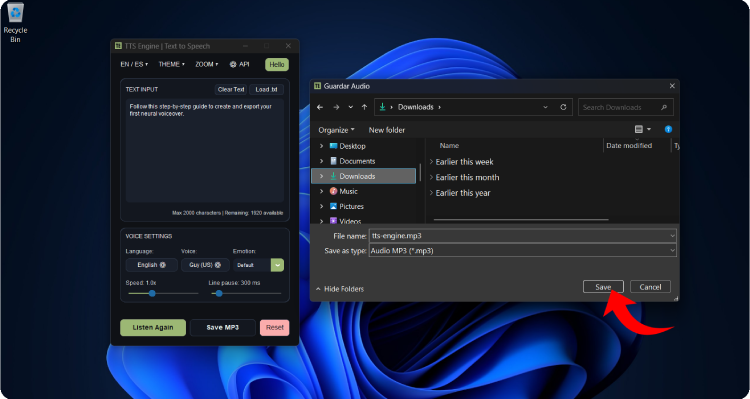Viewport: 750px width, 399px height.
Task: Click the search magnifier icon
Action: pos(664,107)
